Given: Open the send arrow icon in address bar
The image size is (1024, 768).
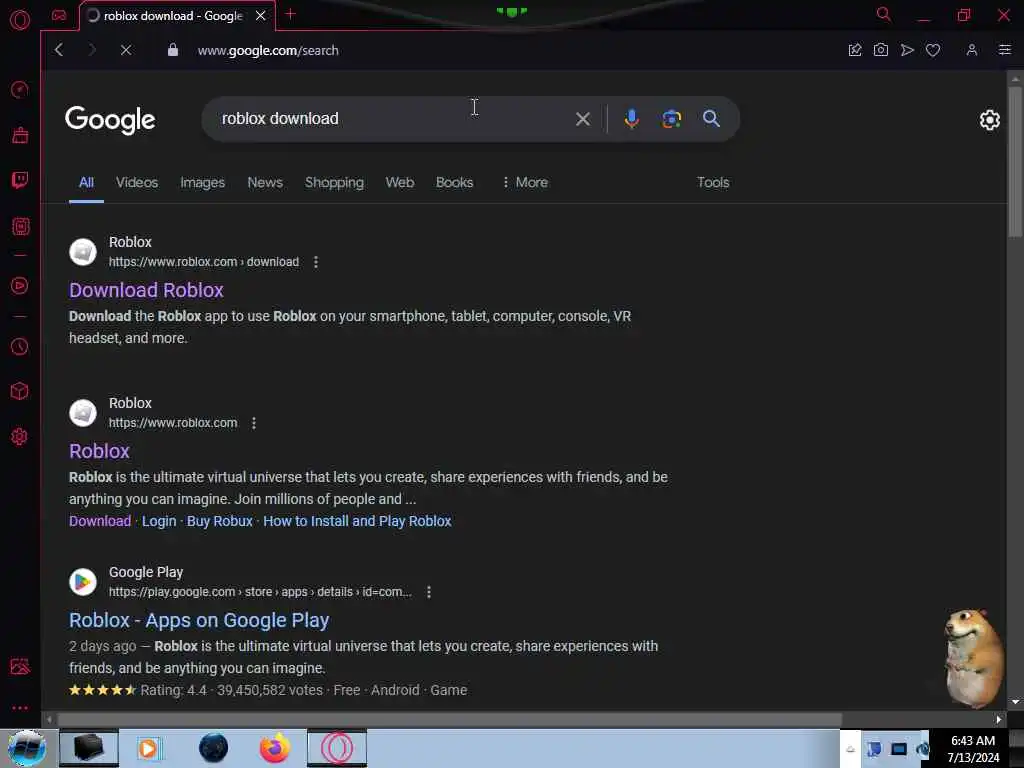Looking at the screenshot, I should pyautogui.click(x=907, y=50).
